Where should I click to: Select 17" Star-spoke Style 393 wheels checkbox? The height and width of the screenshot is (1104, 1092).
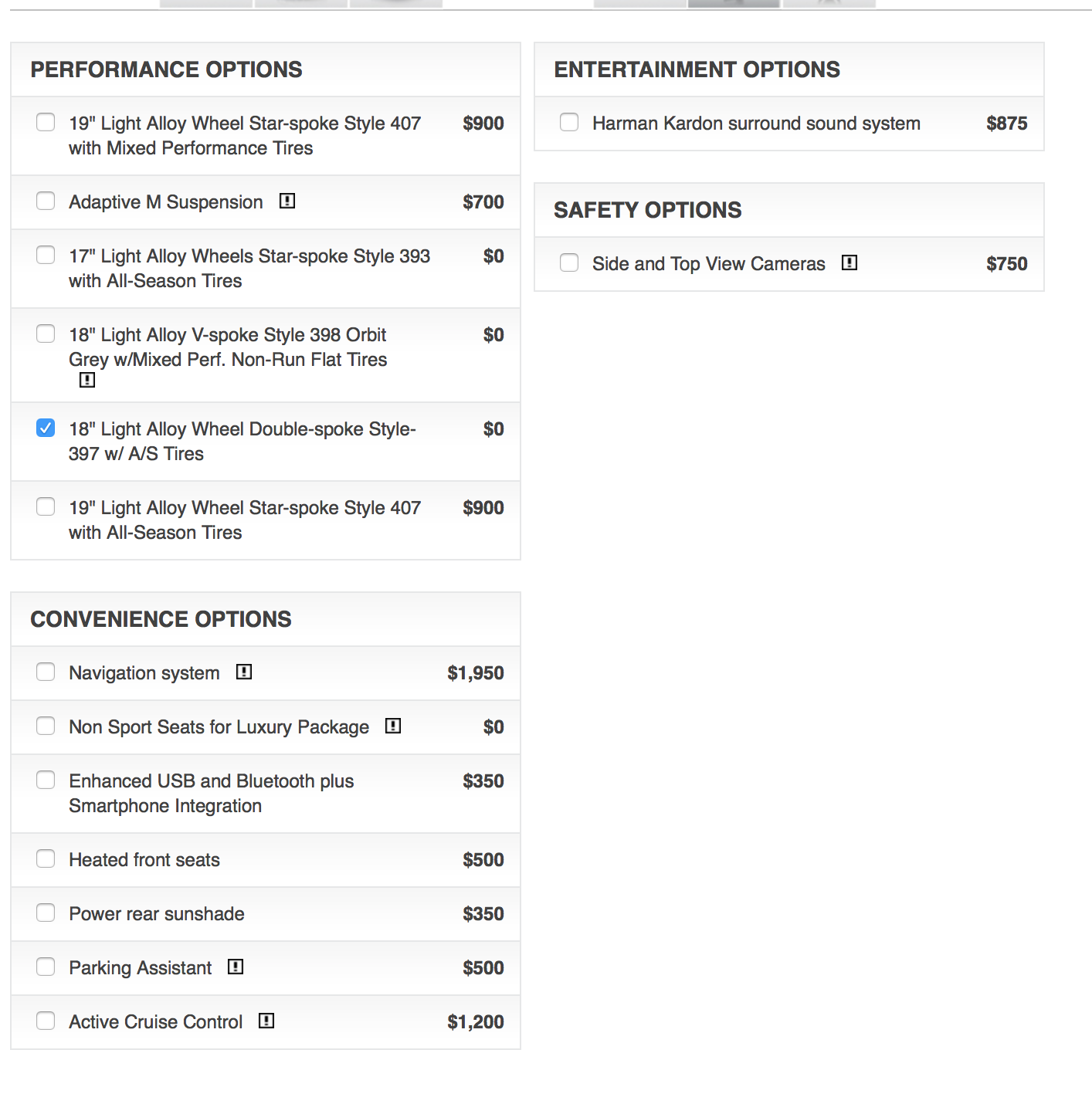pyautogui.click(x=46, y=255)
